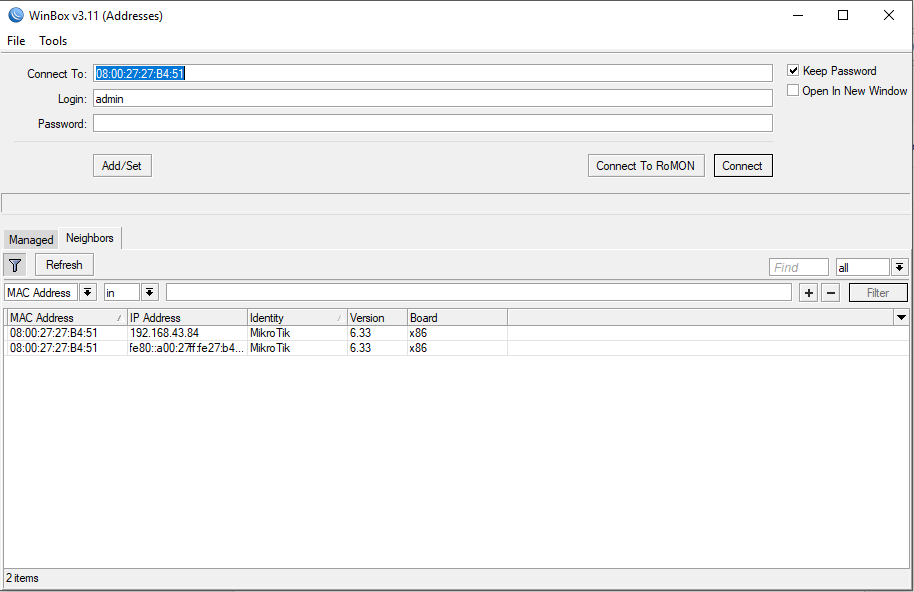The height and width of the screenshot is (592, 914).
Task: Select the neighbor row with IP 192.168.43.84
Action: 457,333
